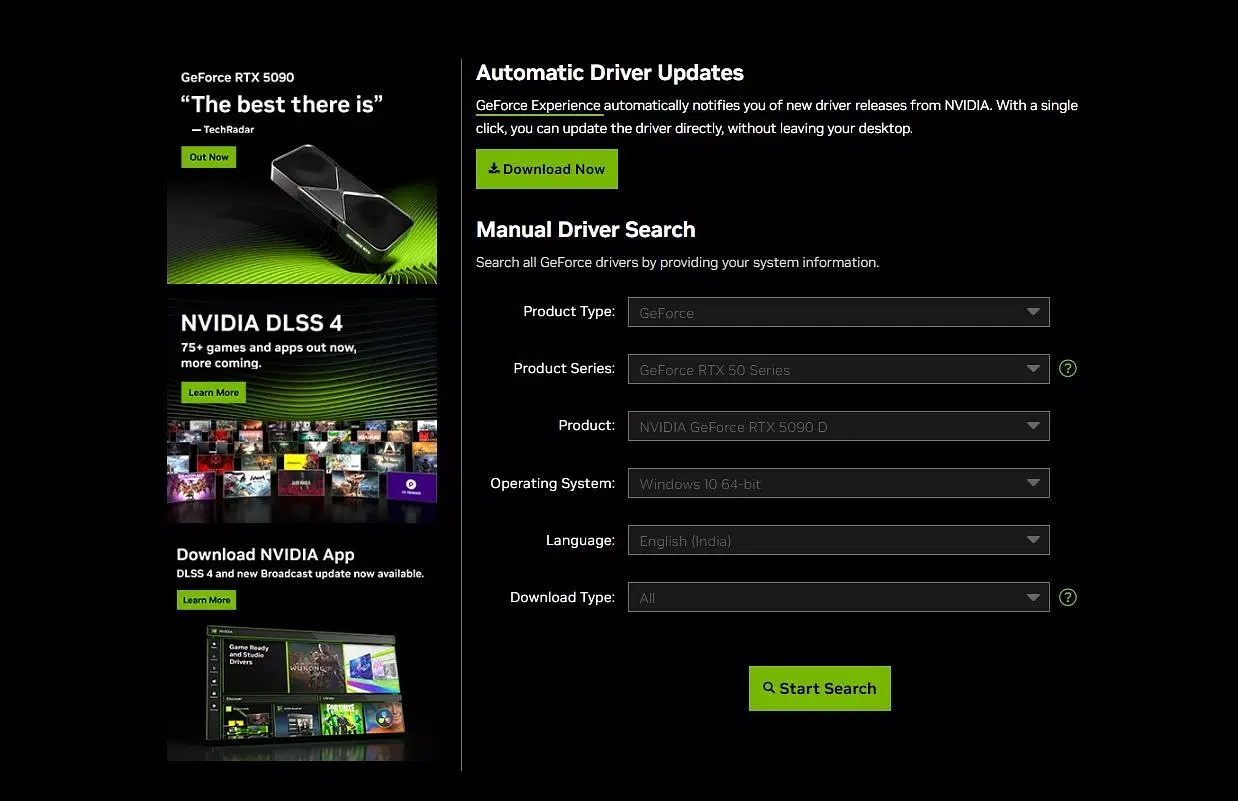Image resolution: width=1238 pixels, height=801 pixels.
Task: Click Learn More under Download NVIDIA App
Action: click(x=207, y=600)
